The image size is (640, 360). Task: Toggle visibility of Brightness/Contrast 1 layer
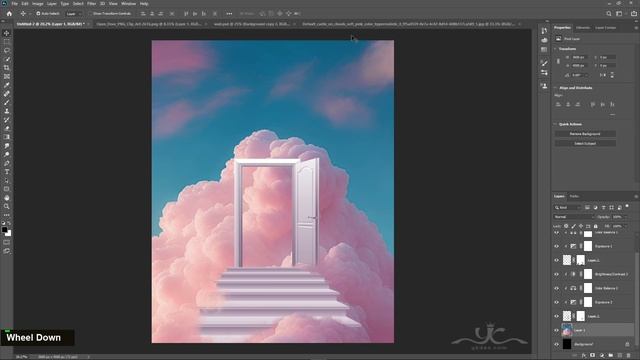click(556, 274)
